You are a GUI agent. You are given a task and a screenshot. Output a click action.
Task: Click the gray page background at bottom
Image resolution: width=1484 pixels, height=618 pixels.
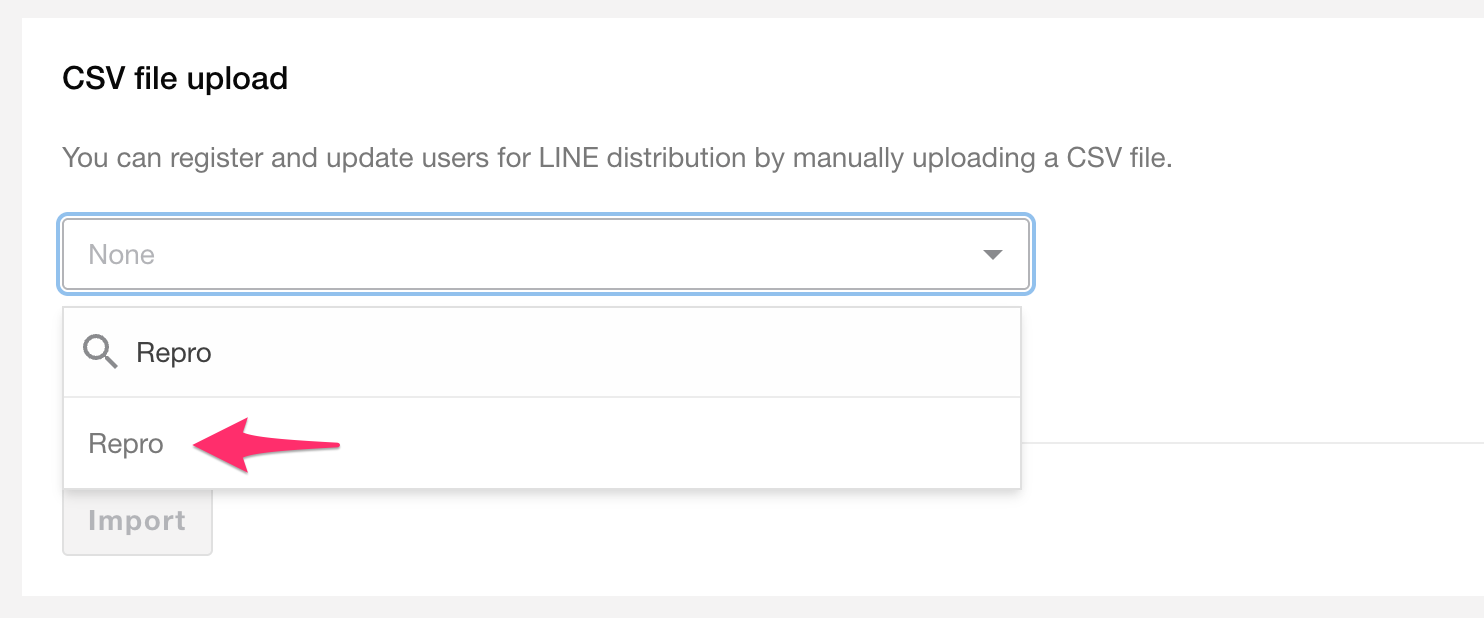740,607
